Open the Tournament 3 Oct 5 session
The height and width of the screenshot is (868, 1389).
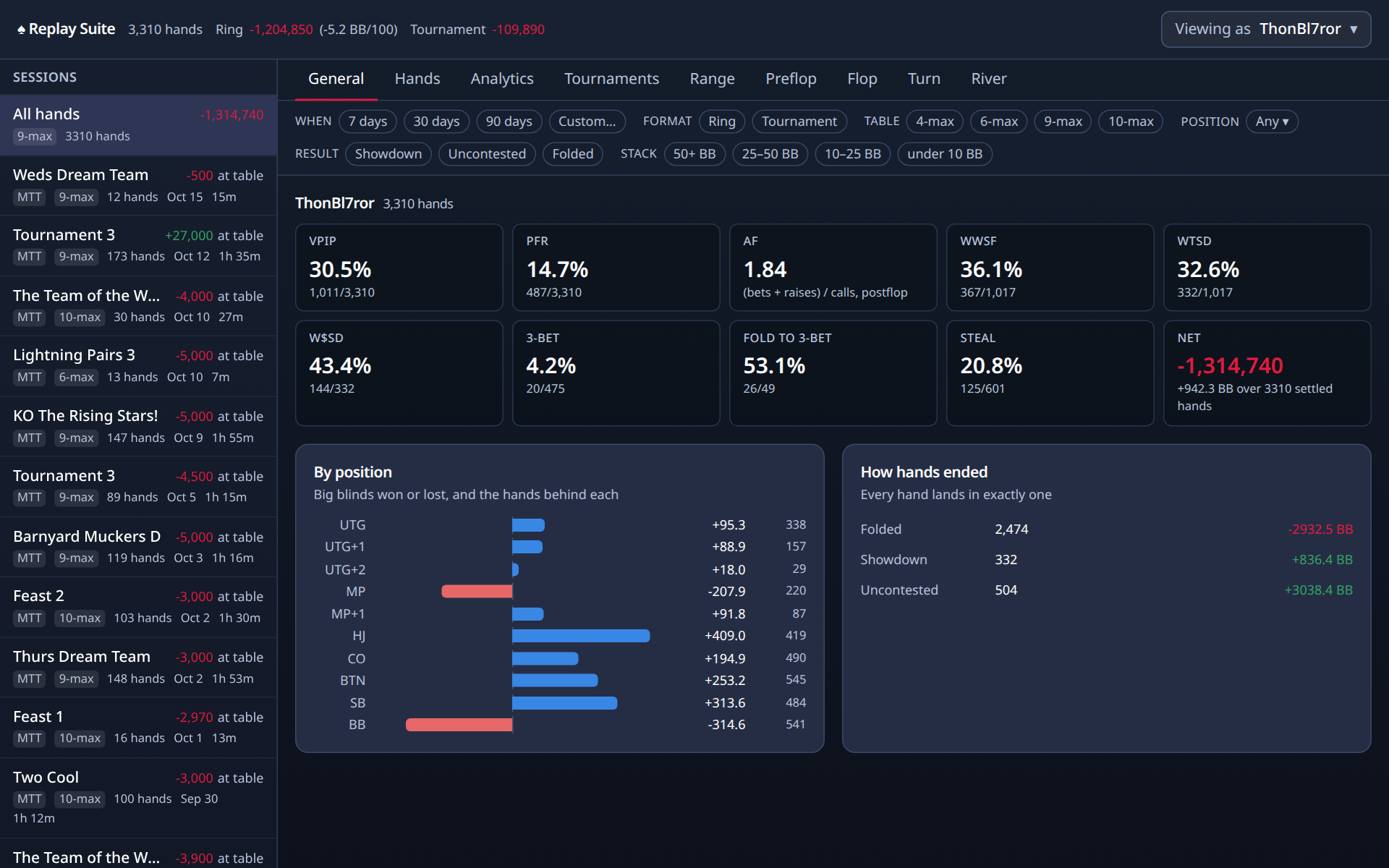click(138, 487)
